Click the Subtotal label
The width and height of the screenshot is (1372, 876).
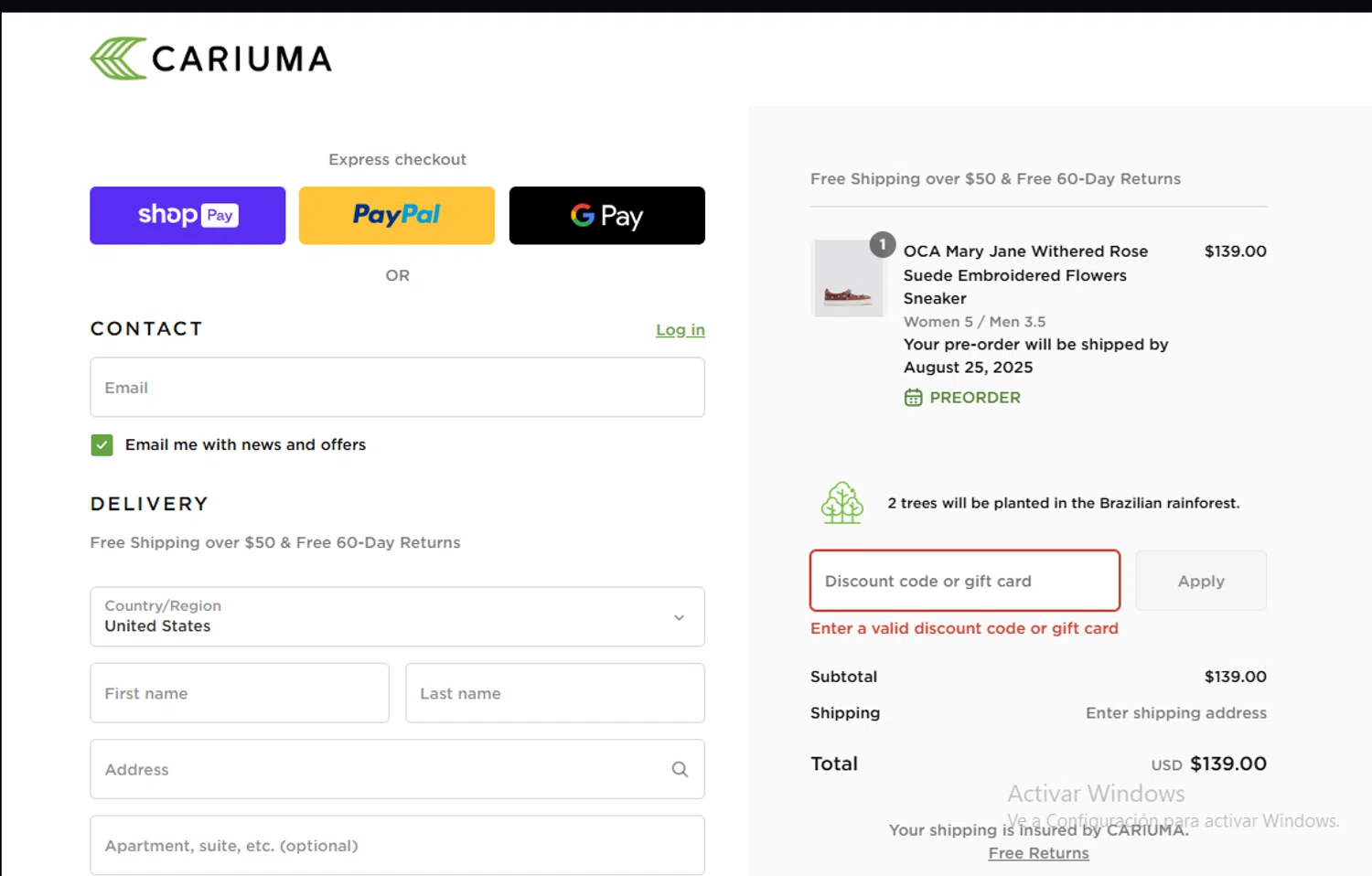click(x=843, y=677)
